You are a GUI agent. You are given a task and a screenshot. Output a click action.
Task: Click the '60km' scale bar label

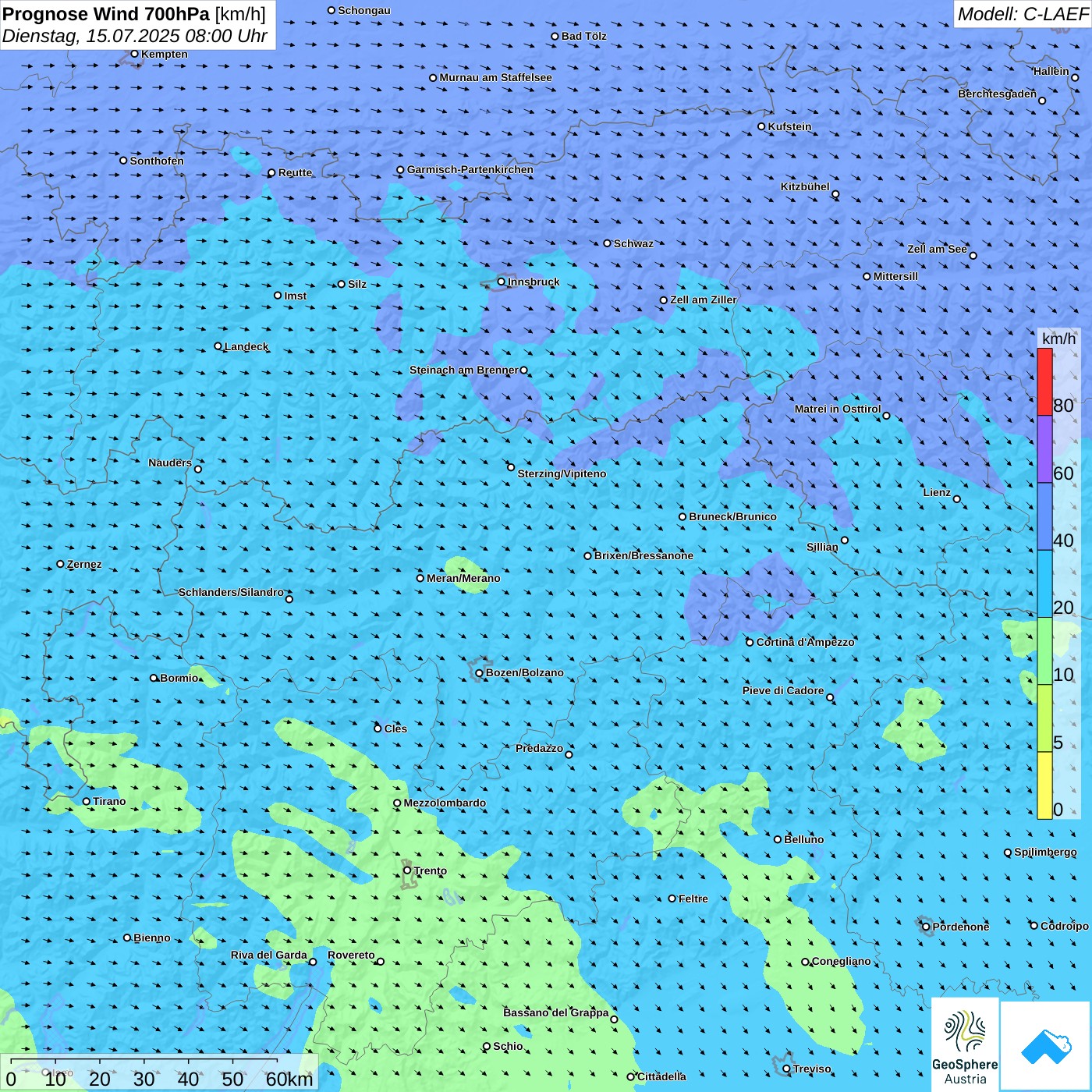click(x=289, y=1079)
